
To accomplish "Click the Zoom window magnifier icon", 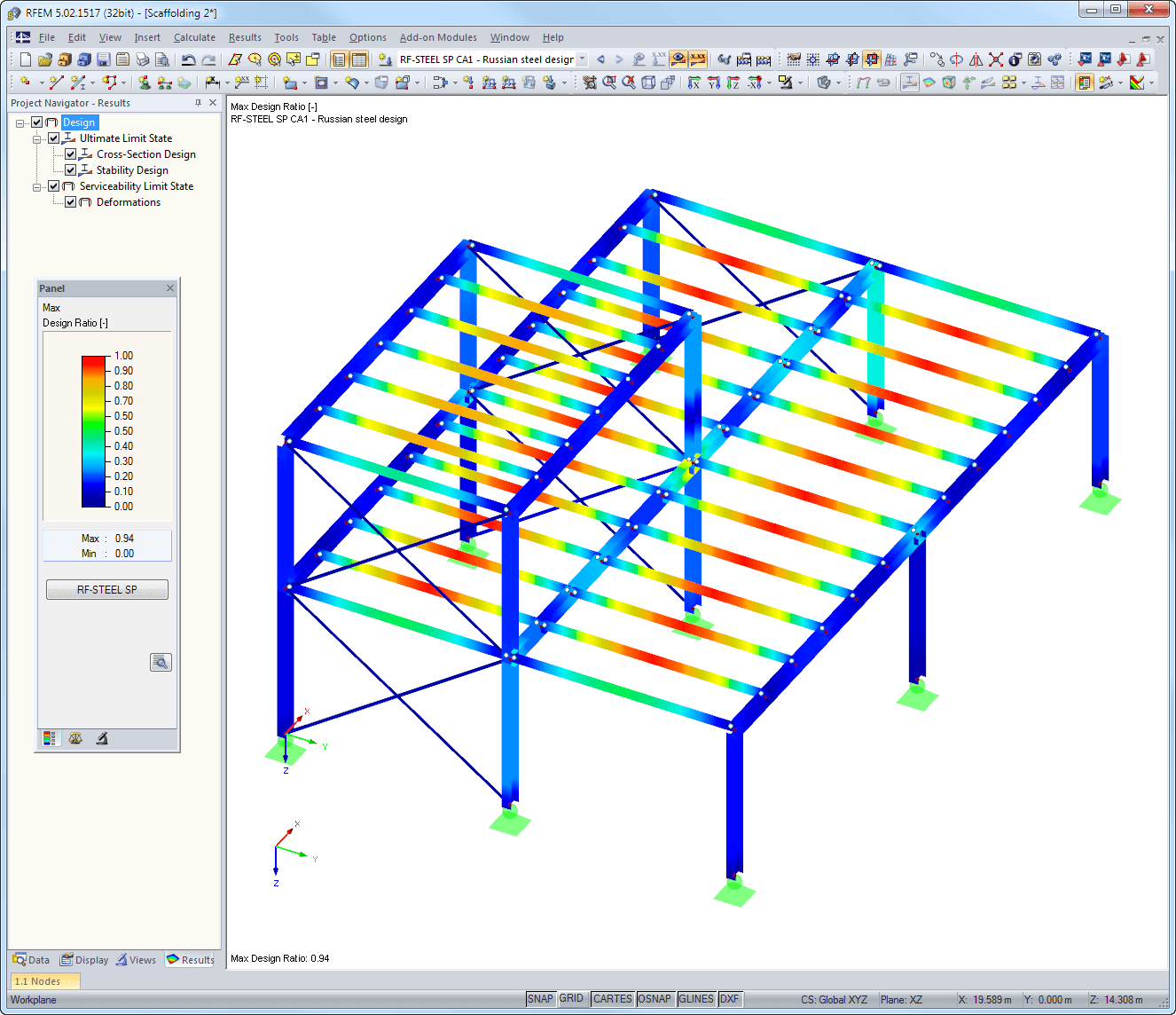I will click(x=609, y=83).
